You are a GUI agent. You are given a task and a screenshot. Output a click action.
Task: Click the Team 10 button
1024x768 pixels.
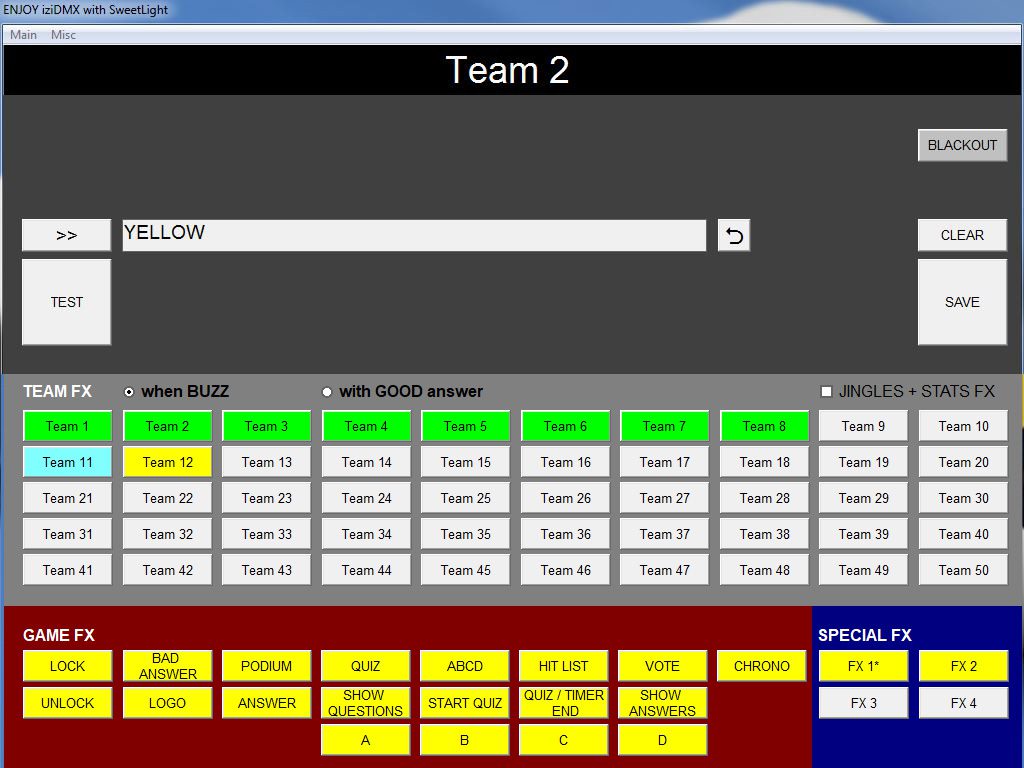(x=963, y=426)
